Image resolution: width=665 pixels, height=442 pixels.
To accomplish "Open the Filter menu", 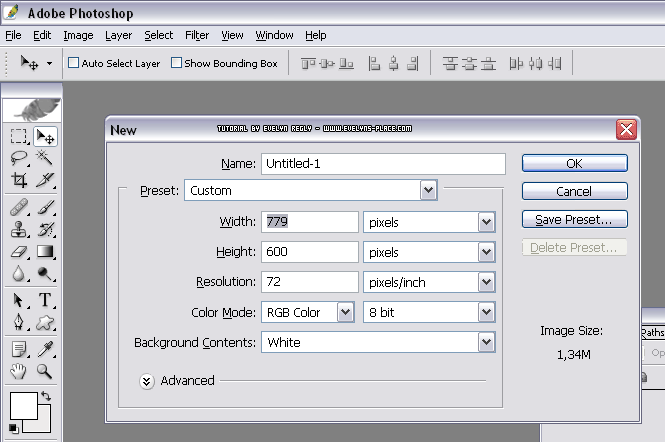I will tap(197, 35).
